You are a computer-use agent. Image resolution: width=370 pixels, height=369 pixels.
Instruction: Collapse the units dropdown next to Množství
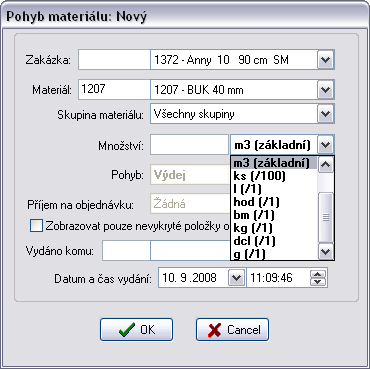tap(325, 145)
